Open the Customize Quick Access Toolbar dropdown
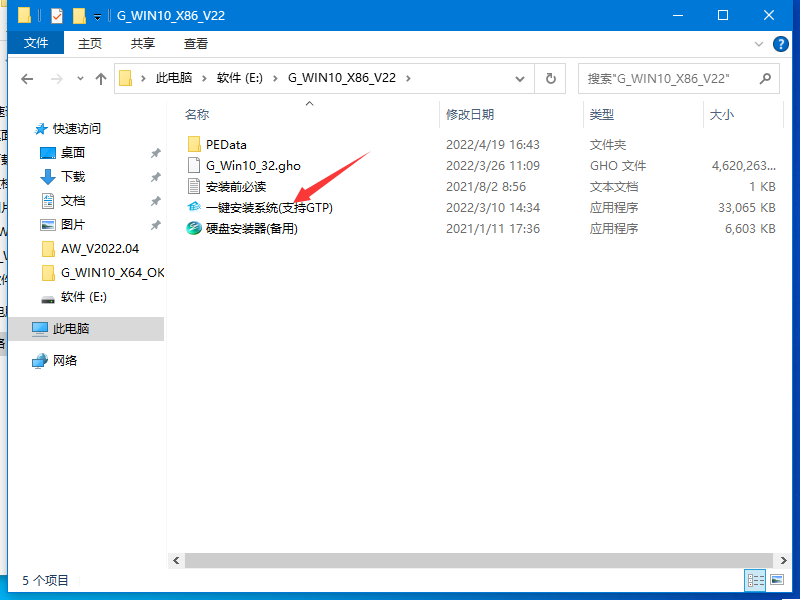The image size is (800, 600). pyautogui.click(x=96, y=15)
